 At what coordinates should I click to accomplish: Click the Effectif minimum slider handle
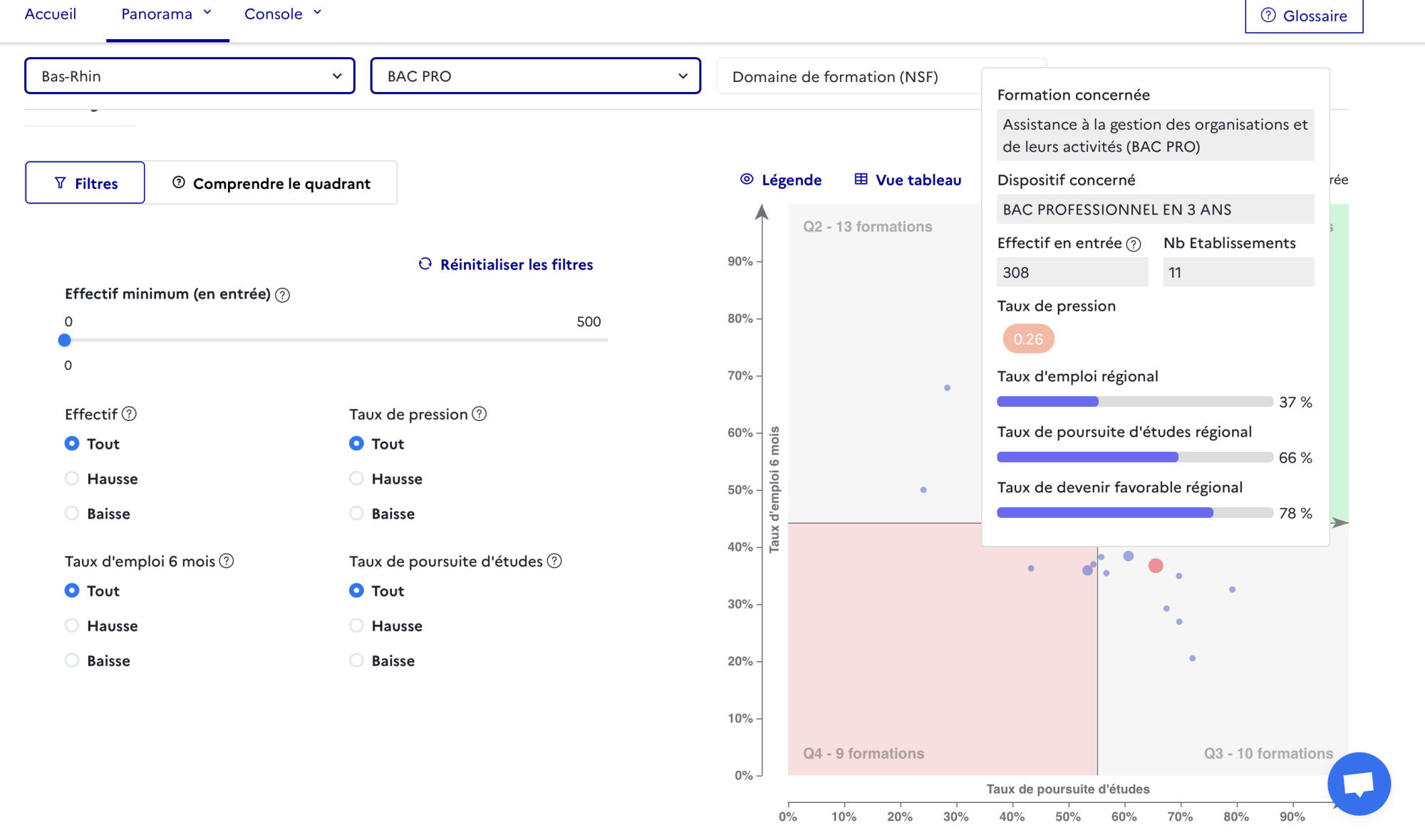pos(65,341)
